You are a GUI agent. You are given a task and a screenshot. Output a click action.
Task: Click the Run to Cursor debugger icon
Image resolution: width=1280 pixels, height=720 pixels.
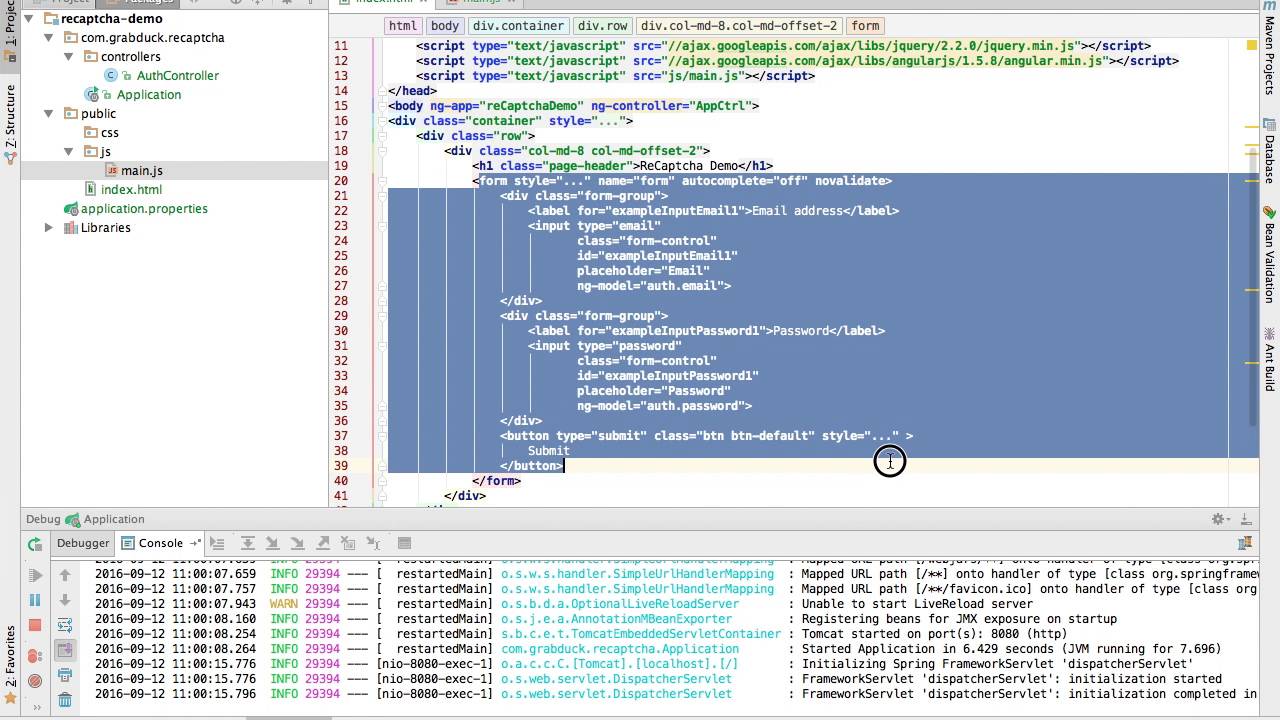(x=372, y=543)
